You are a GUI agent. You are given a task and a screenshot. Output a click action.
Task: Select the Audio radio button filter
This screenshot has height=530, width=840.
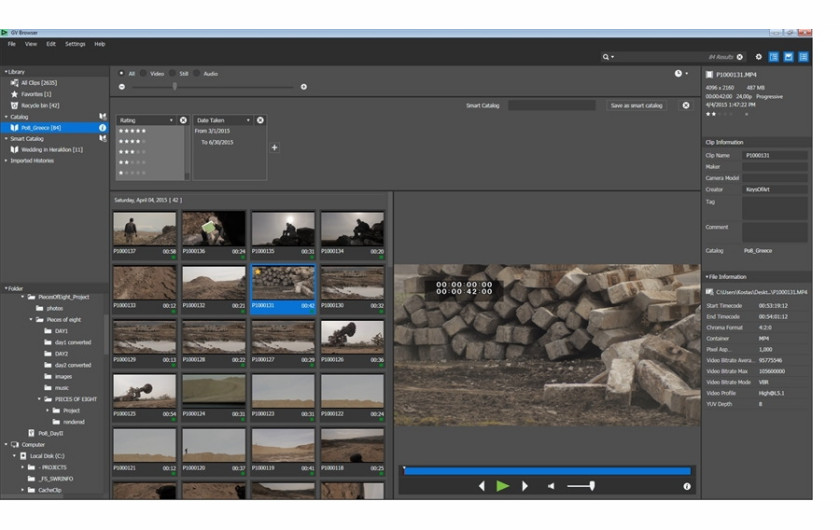click(x=197, y=73)
